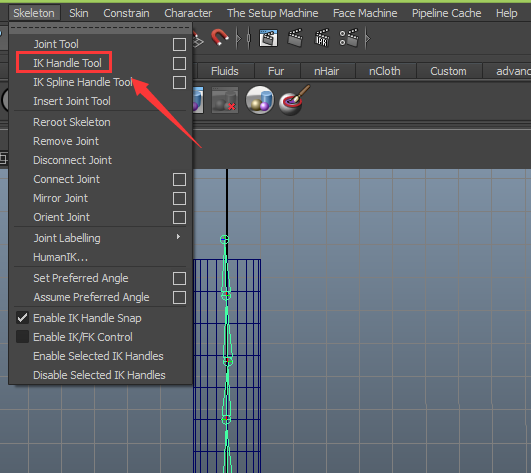
Task: Toggle Enable IK Handle Snap checkmark
Action: click(22, 318)
